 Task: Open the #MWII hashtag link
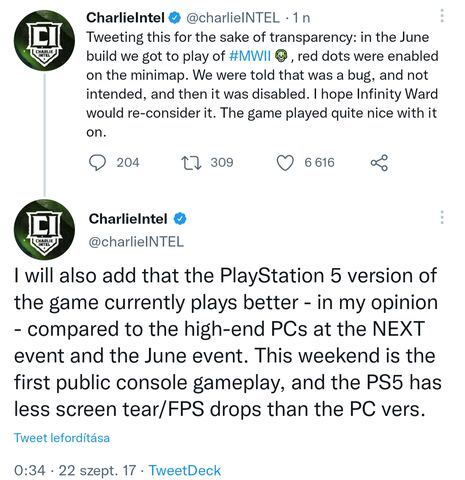pos(250,56)
